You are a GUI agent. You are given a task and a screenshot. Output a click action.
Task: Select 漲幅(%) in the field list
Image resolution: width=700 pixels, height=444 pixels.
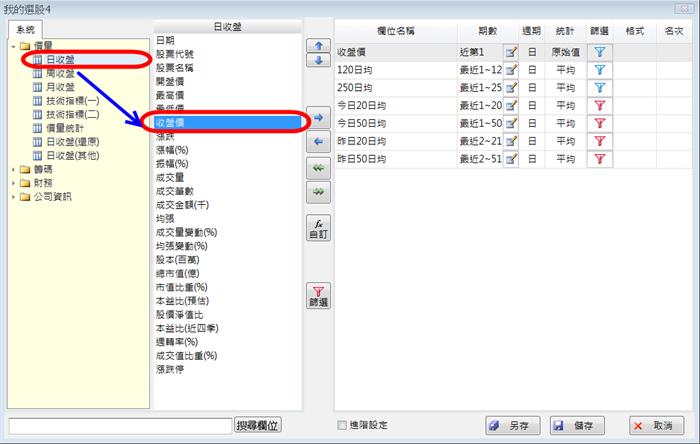(x=172, y=150)
